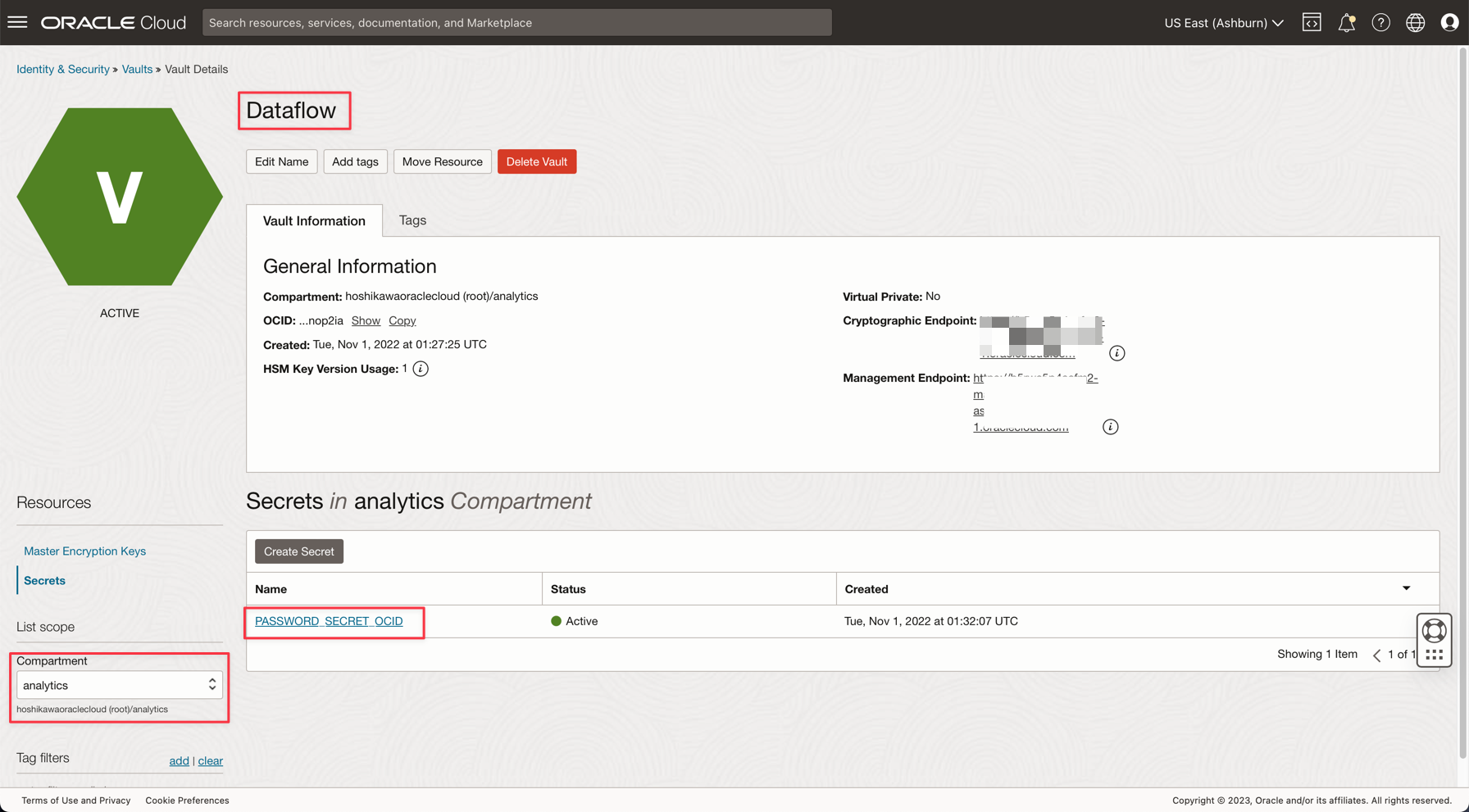Show the full vault OCID
The width and height of the screenshot is (1469, 812).
pos(366,320)
